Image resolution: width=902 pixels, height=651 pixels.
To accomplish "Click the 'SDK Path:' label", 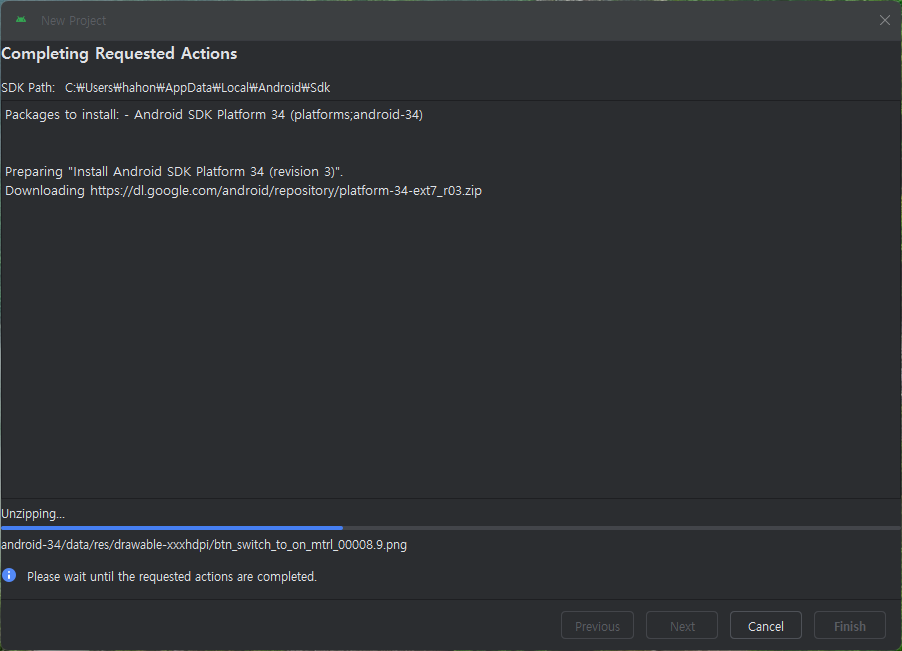I will pyautogui.click(x=28, y=87).
